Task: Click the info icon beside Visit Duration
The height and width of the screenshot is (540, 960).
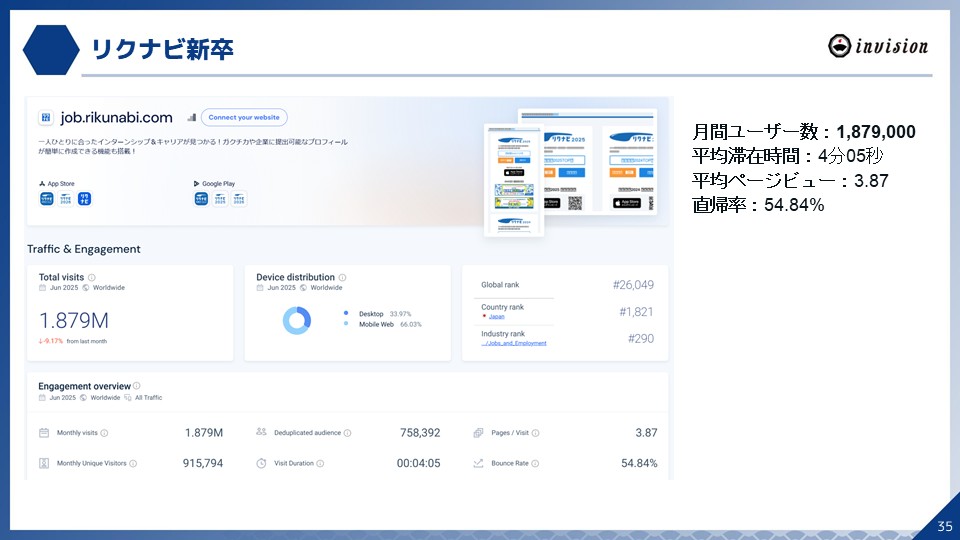Action: [x=320, y=463]
